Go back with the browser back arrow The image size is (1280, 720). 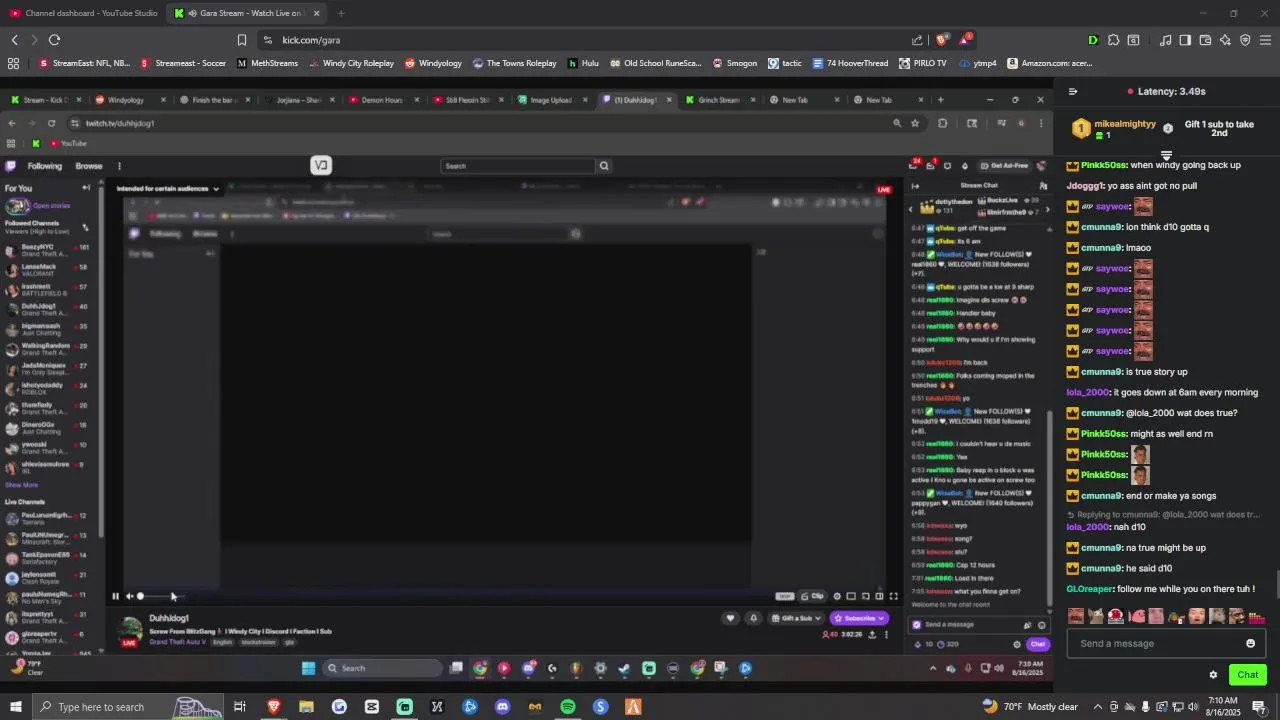pos(14,40)
